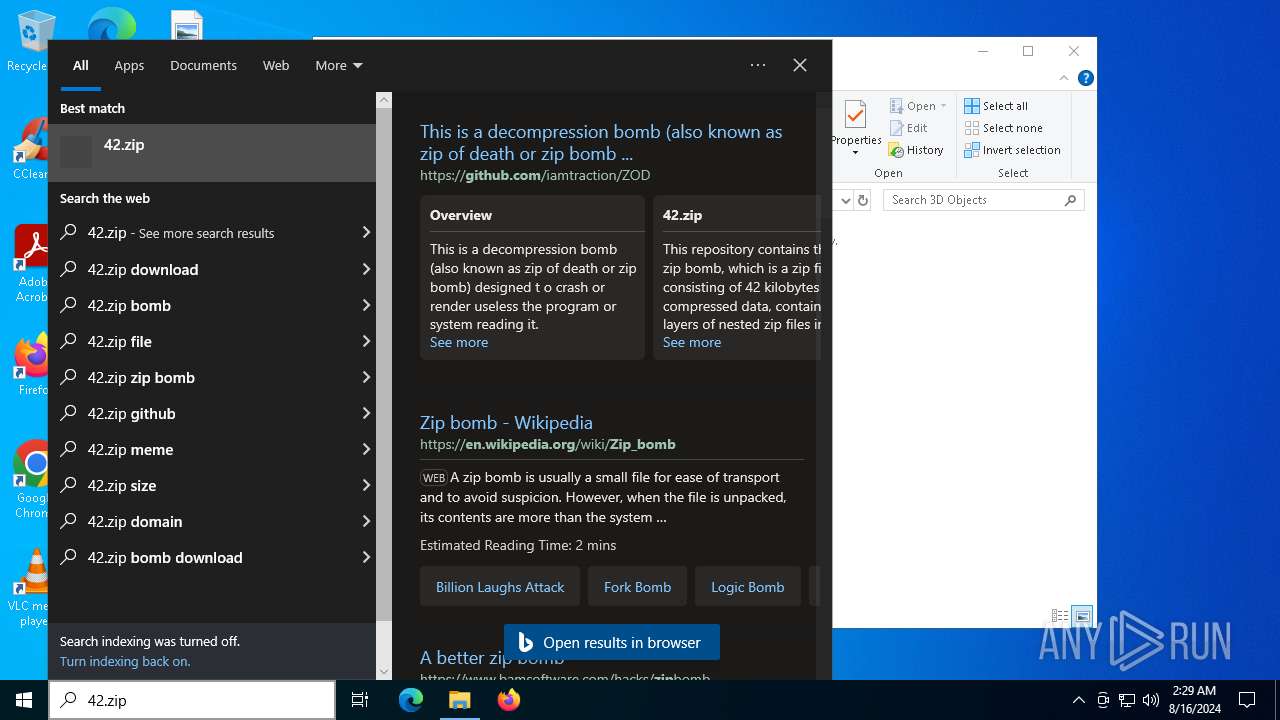The image size is (1280, 720).
Task: Open the Explorer address history dropdown
Action: (845, 200)
